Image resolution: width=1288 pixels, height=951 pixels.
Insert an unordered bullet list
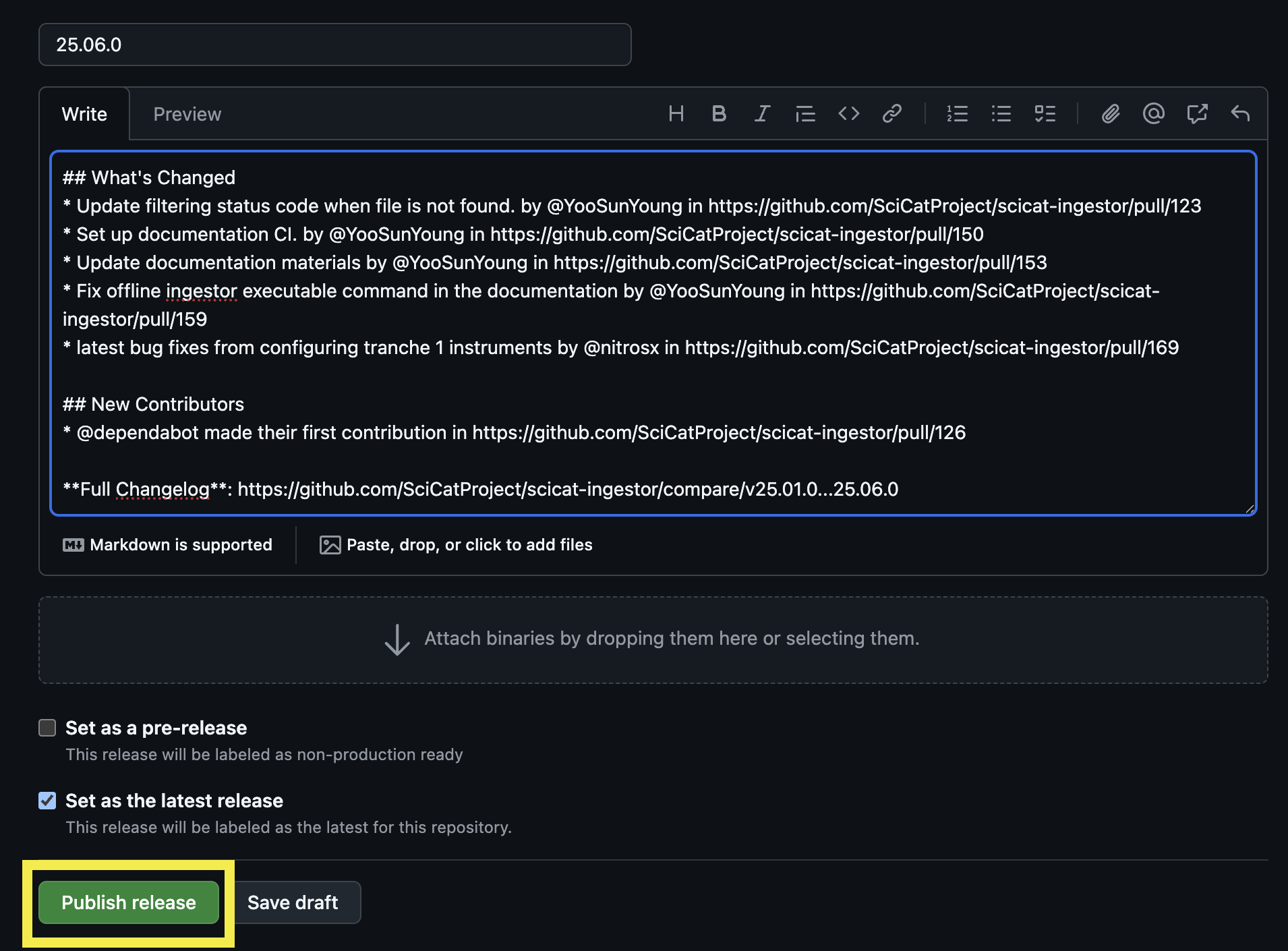click(x=1001, y=114)
